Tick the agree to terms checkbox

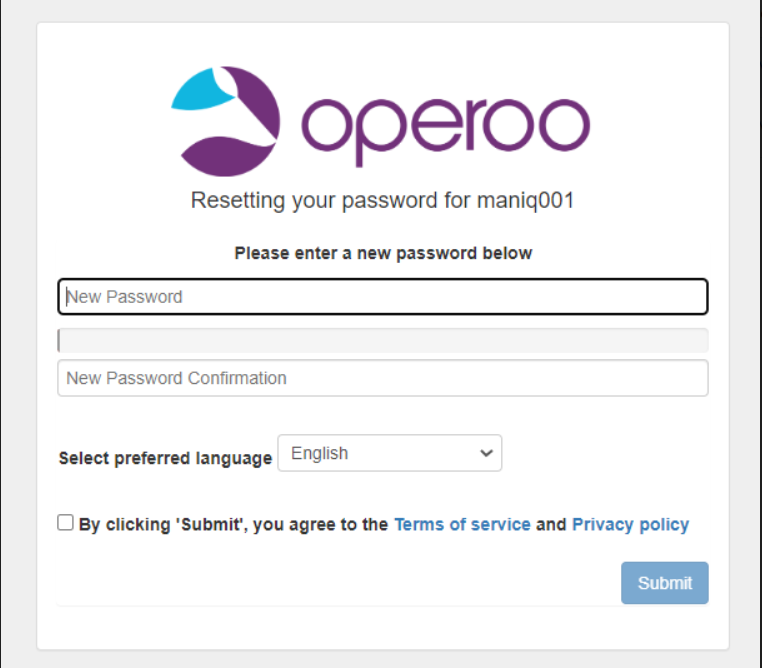[66, 522]
